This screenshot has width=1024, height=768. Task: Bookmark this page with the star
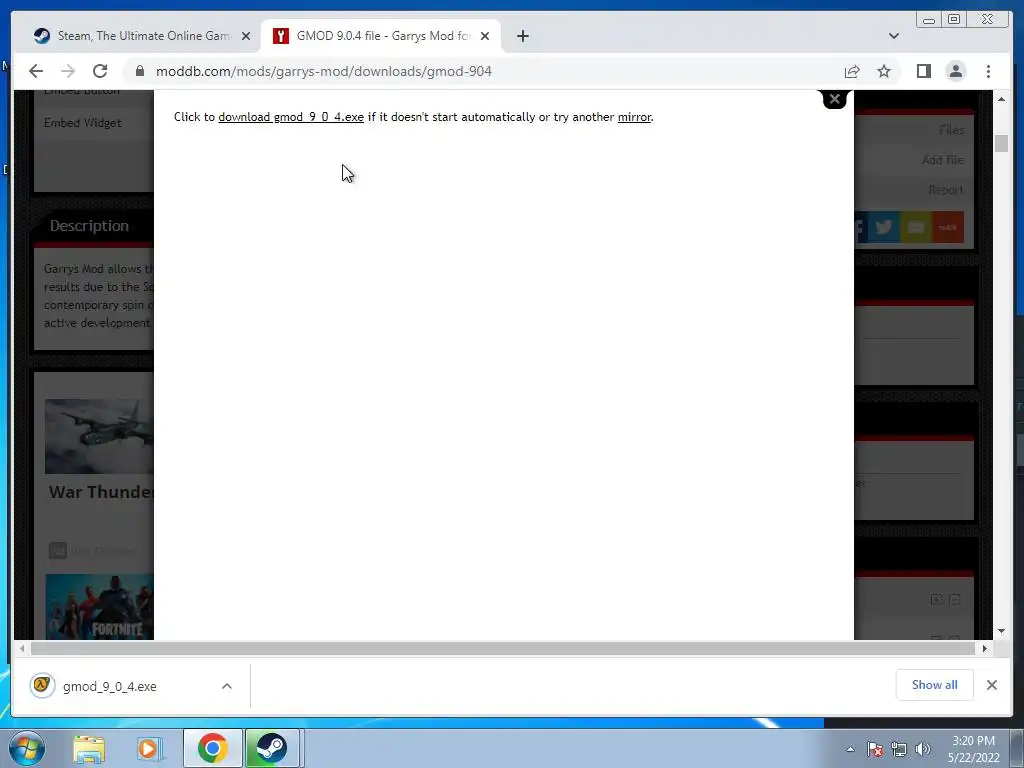[x=884, y=71]
